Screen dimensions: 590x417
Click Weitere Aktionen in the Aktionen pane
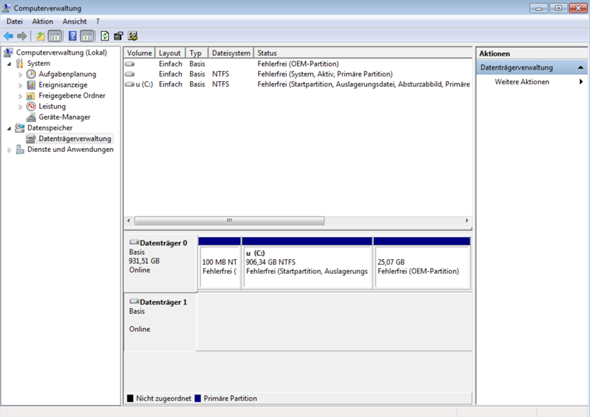[522, 82]
